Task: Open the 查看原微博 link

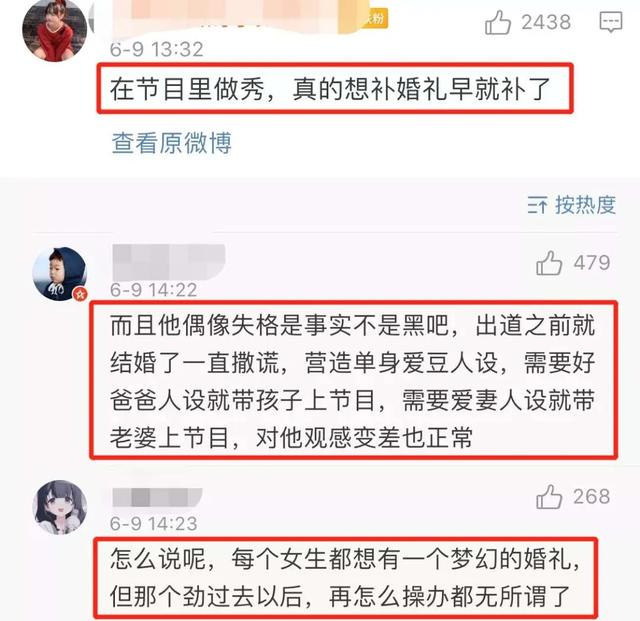Action: click(172, 142)
